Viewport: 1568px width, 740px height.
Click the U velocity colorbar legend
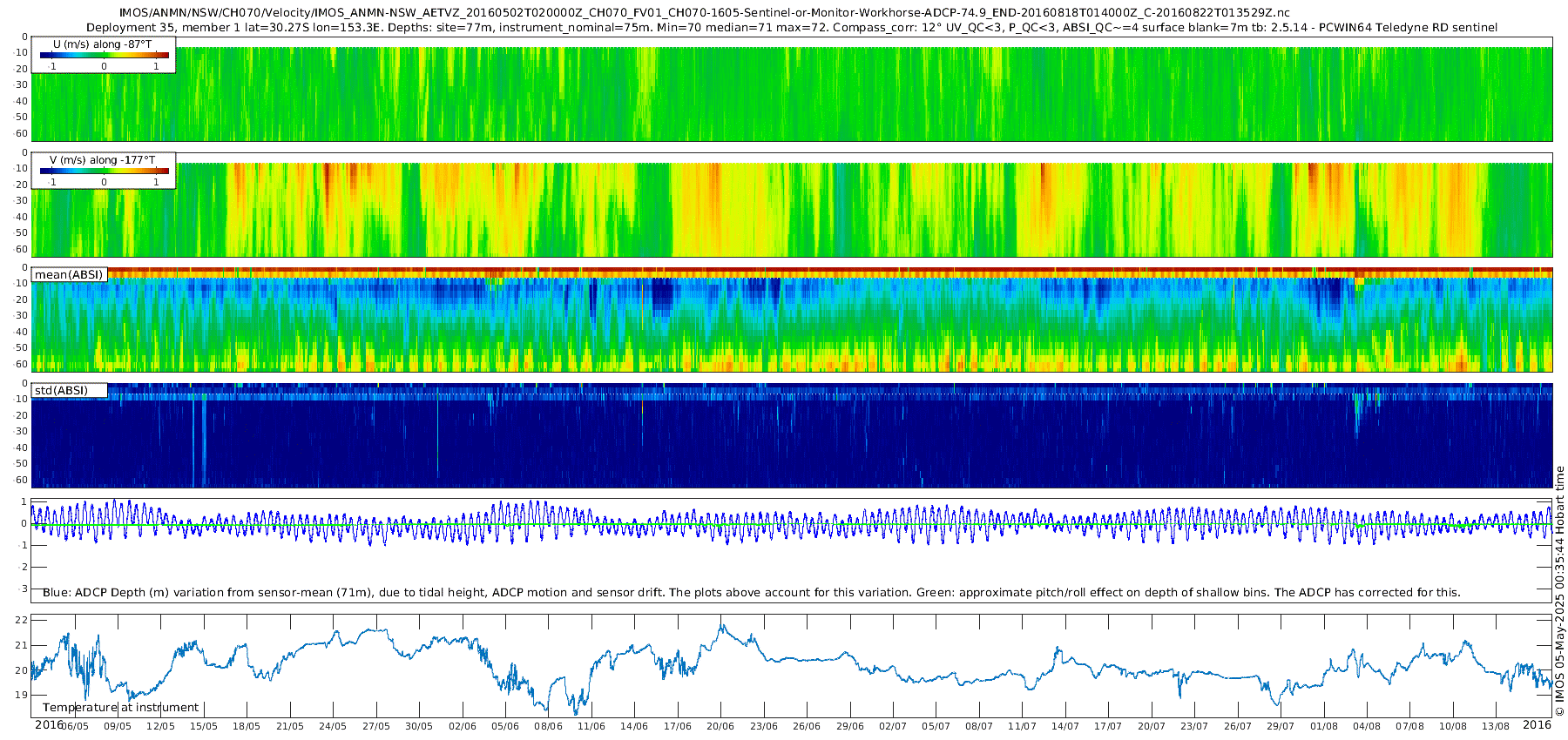pyautogui.click(x=104, y=55)
